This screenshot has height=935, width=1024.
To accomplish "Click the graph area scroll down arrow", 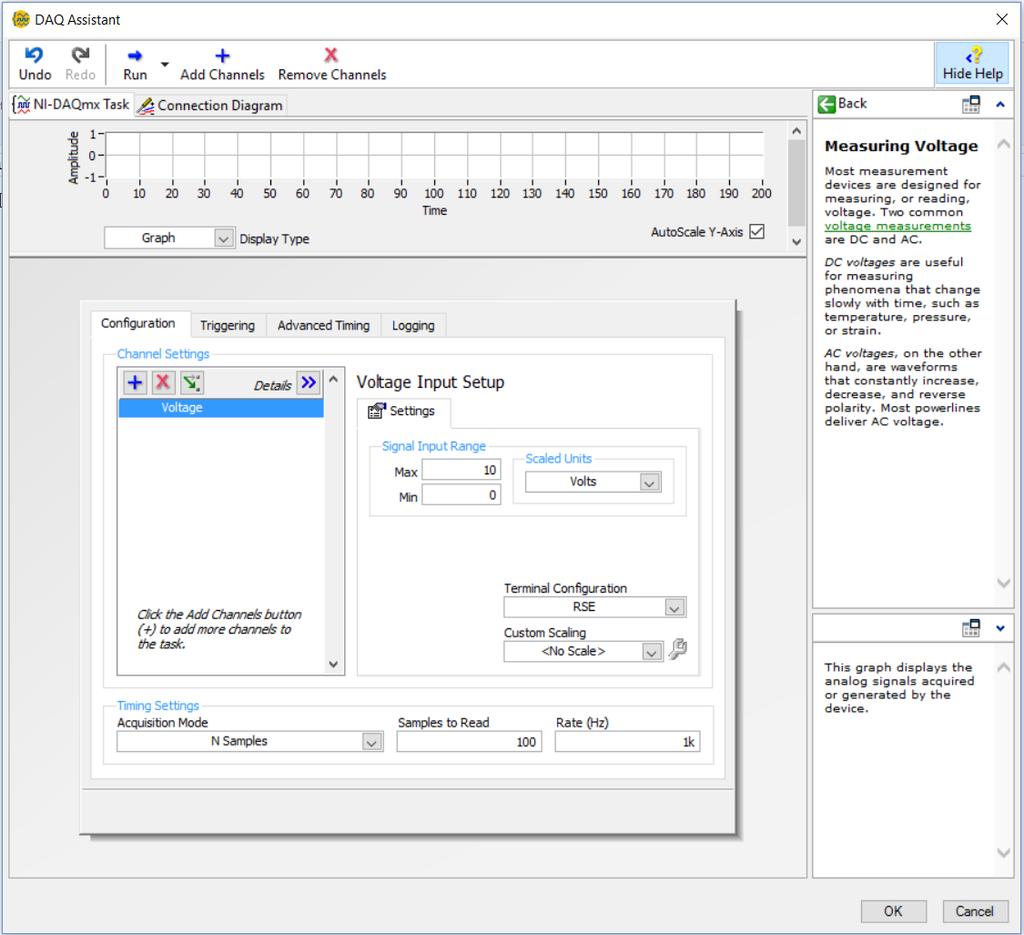I will point(796,242).
